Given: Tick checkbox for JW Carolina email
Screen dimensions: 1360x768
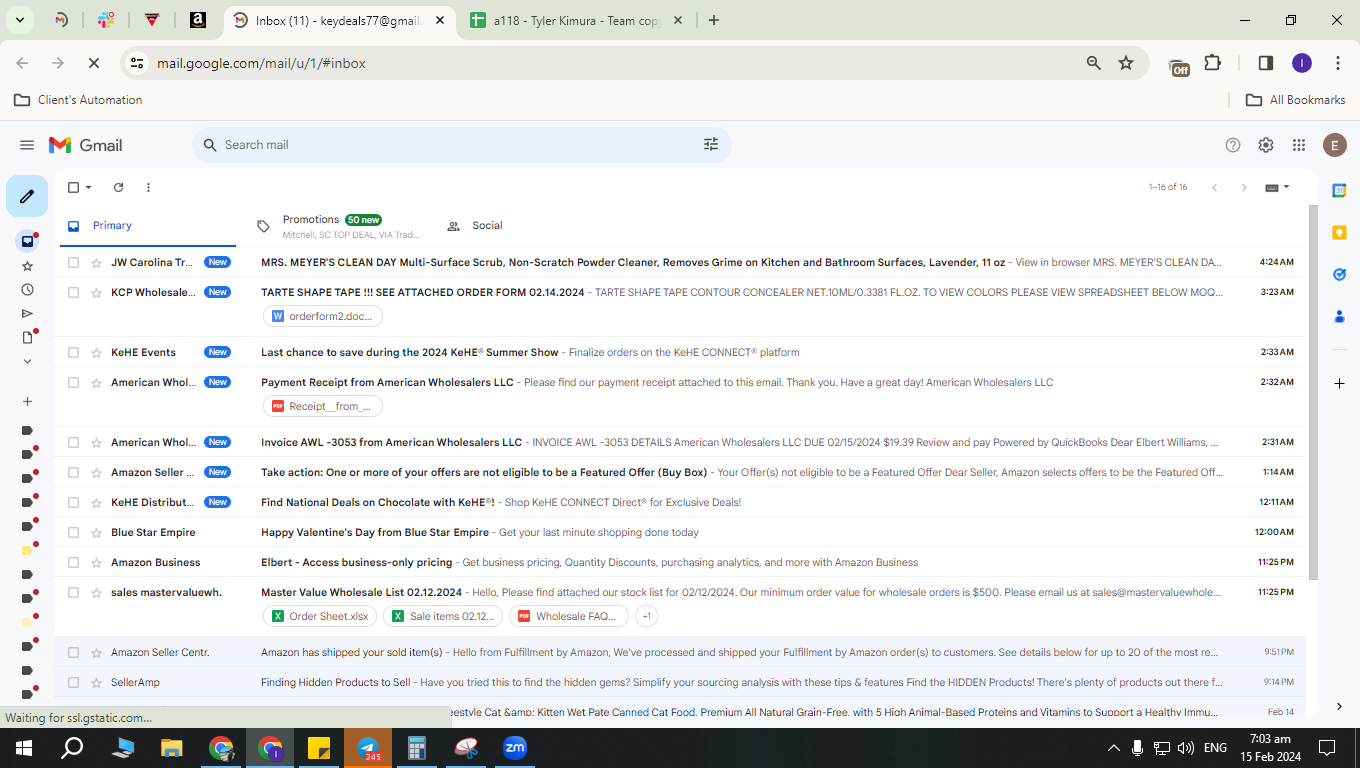Looking at the screenshot, I should click(x=73, y=262).
